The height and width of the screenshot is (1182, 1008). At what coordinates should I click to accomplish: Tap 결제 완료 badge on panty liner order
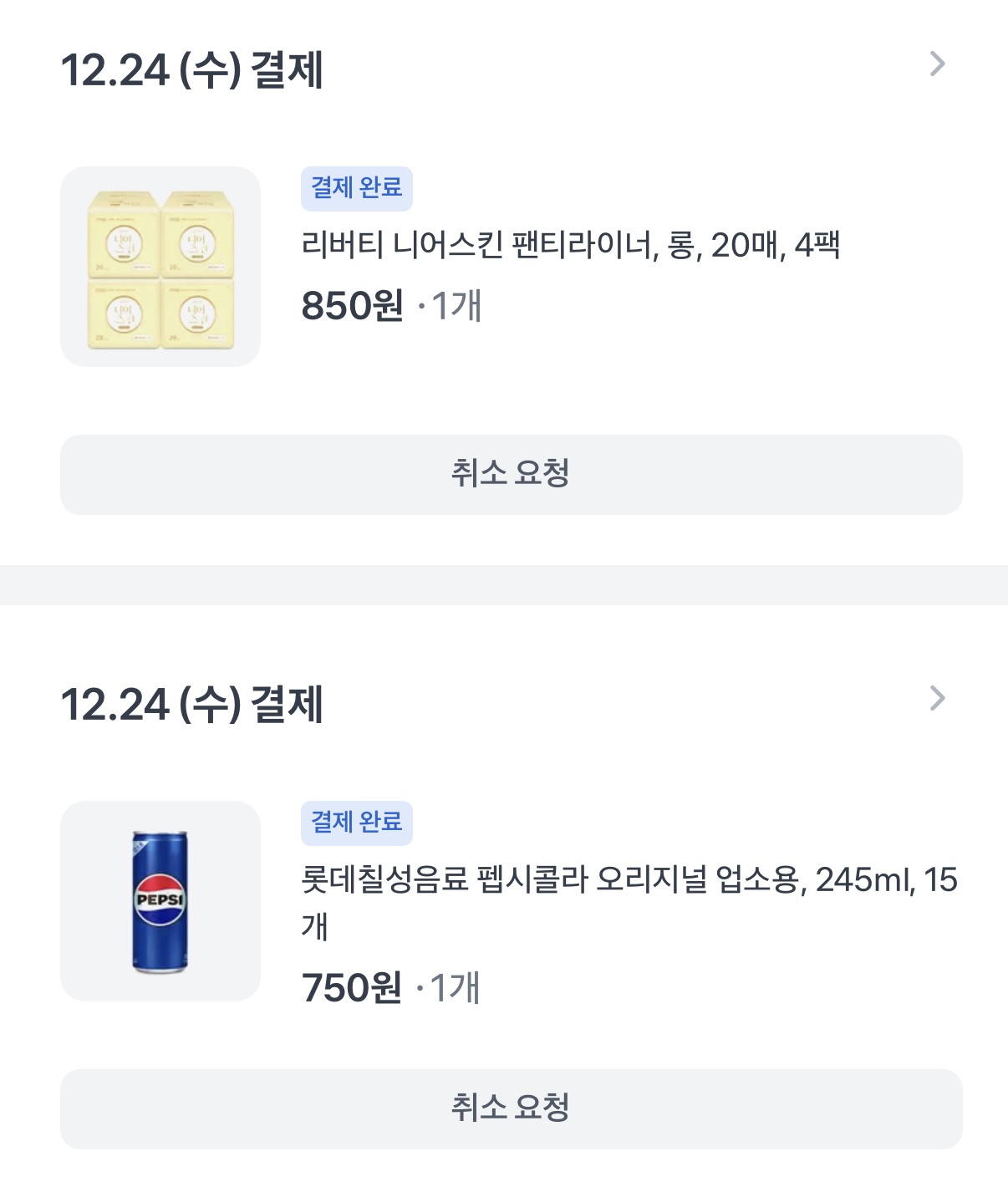356,188
